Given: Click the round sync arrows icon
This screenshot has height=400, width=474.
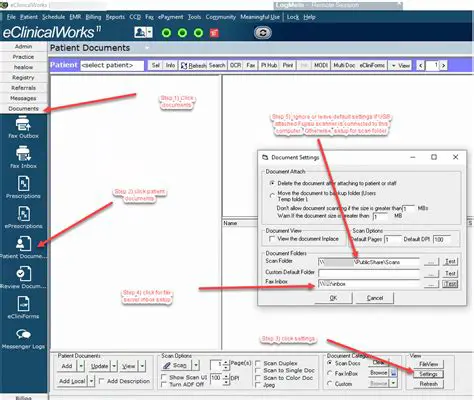Looking at the screenshot, I should coord(263,33).
